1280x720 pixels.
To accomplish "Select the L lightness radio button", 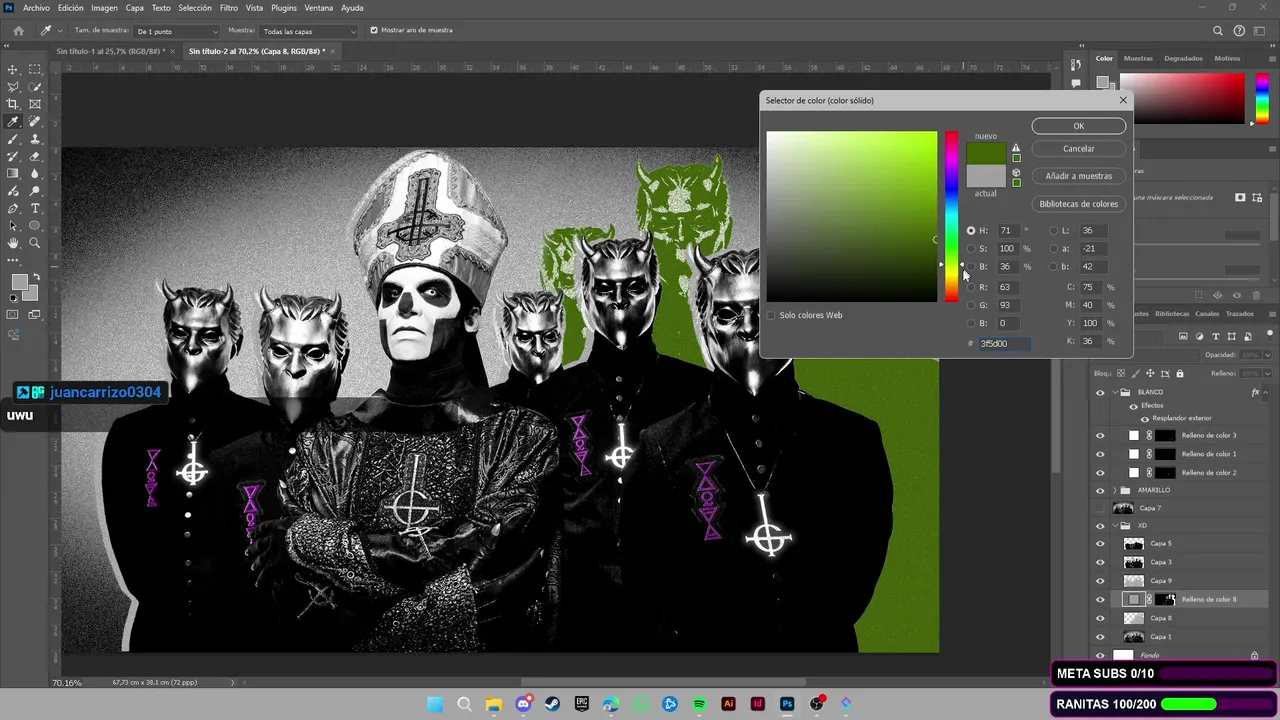I will 1053,231.
